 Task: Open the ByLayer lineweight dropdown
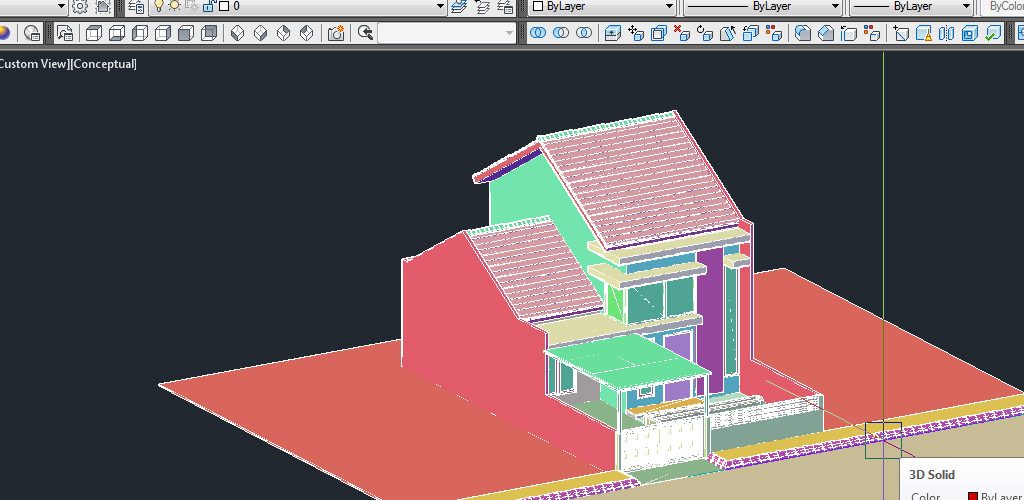click(x=967, y=7)
